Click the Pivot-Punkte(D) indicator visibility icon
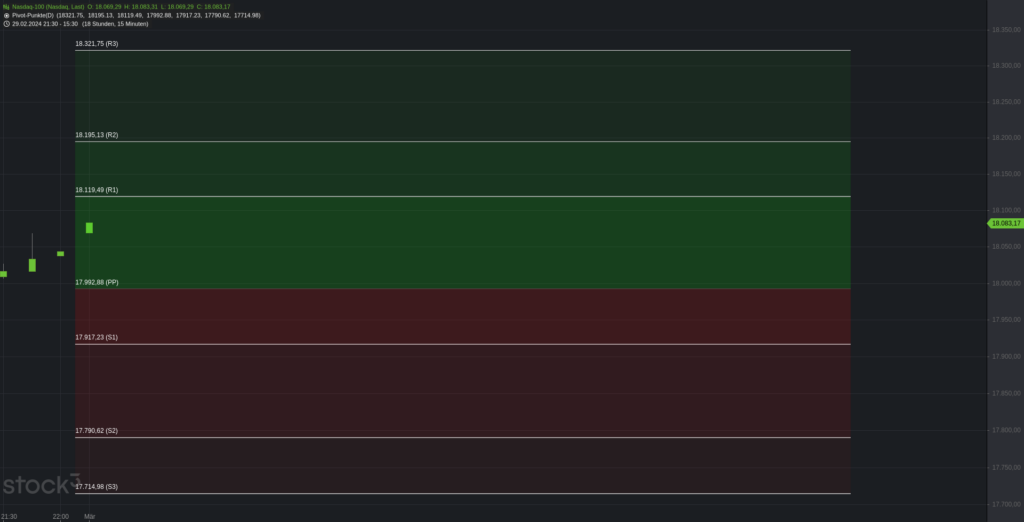1024x522 pixels. 7,15
